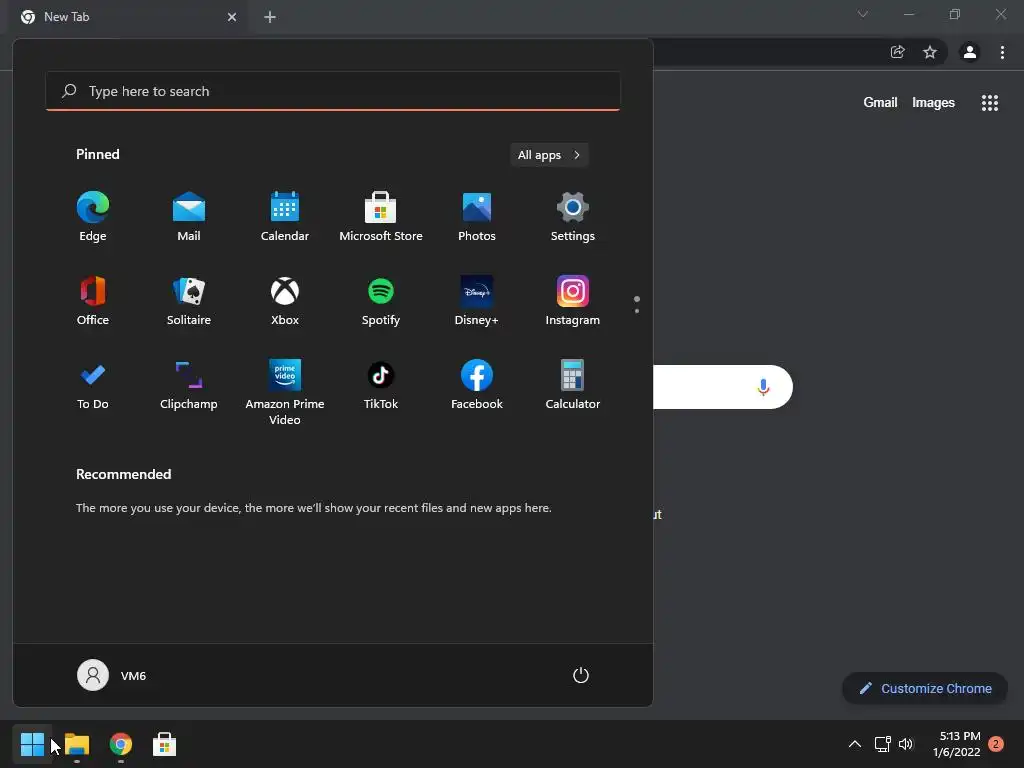The width and height of the screenshot is (1024, 768).
Task: Switch to Chrome on the taskbar
Action: tap(121, 744)
